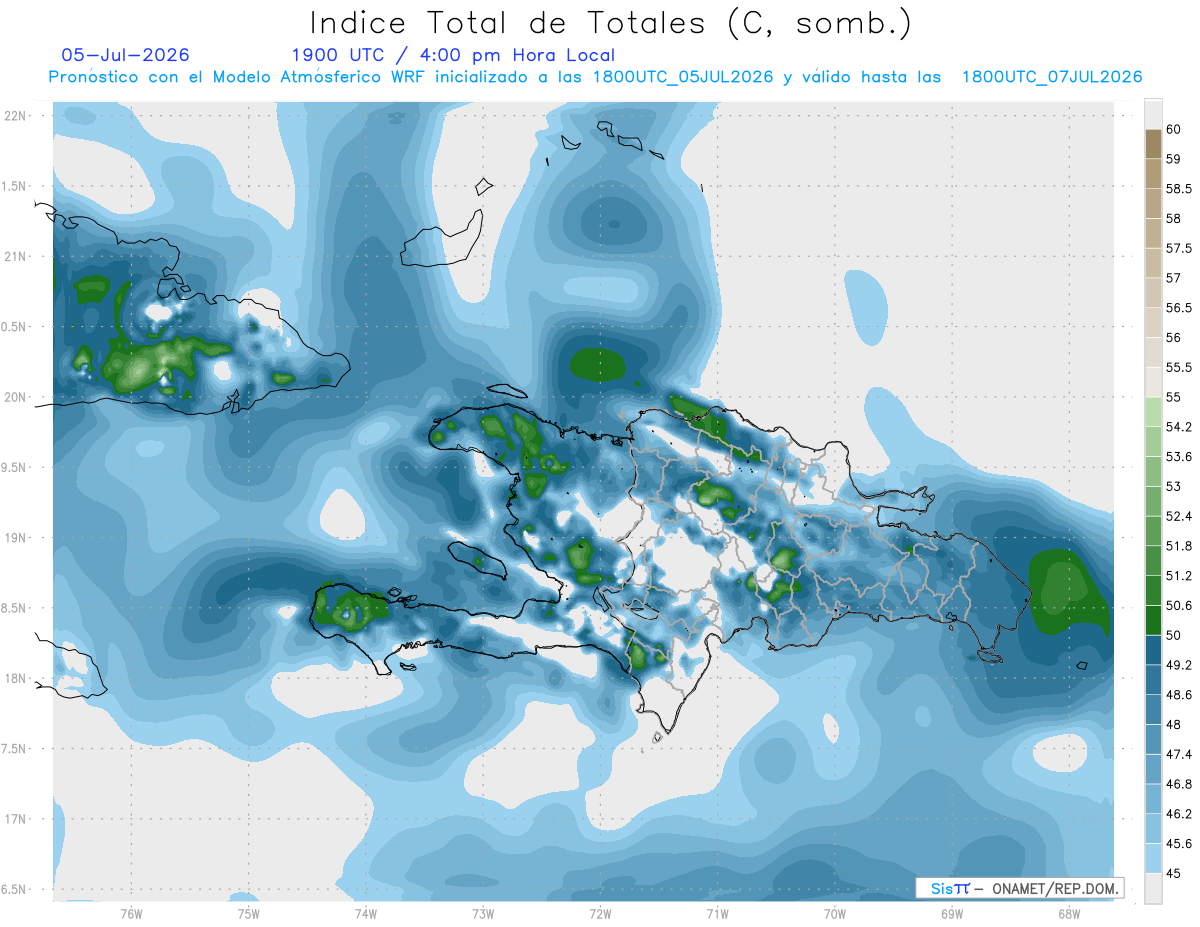Click the '75W' longitude label
The image size is (1200, 927).
pos(249,913)
